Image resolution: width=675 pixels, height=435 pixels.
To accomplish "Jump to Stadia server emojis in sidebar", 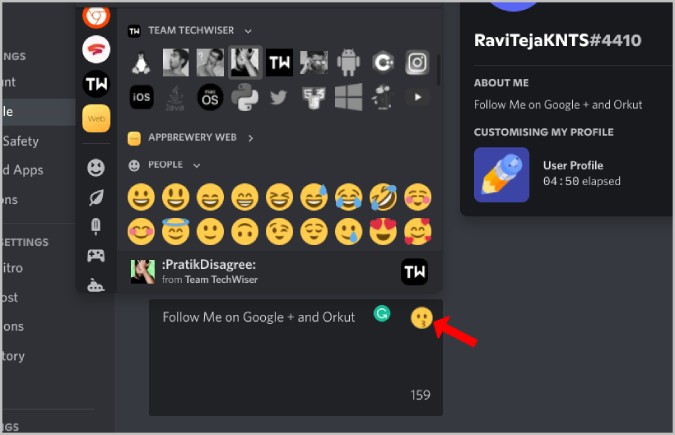I will [x=96, y=49].
